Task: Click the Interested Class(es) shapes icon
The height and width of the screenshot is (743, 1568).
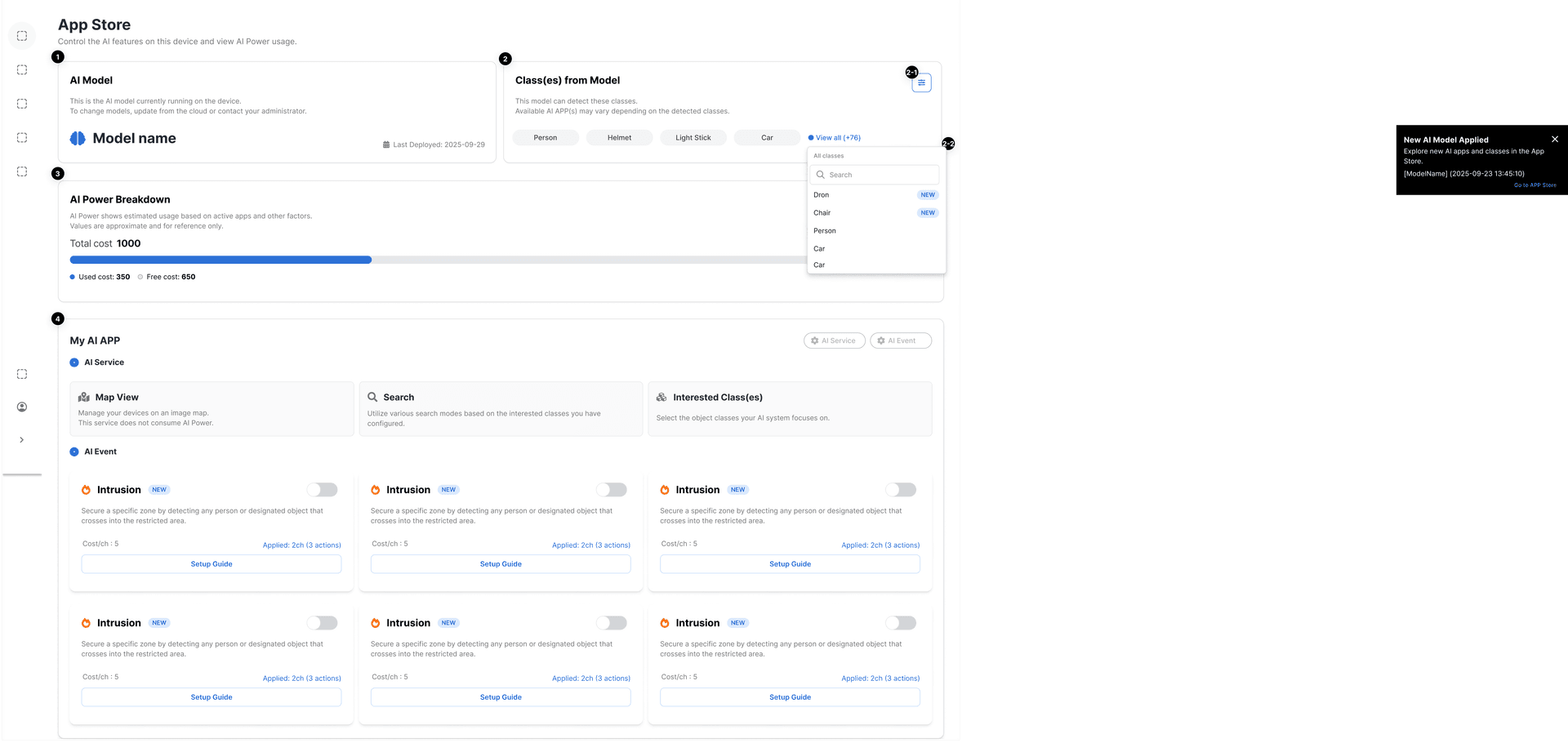Action: [x=661, y=398]
